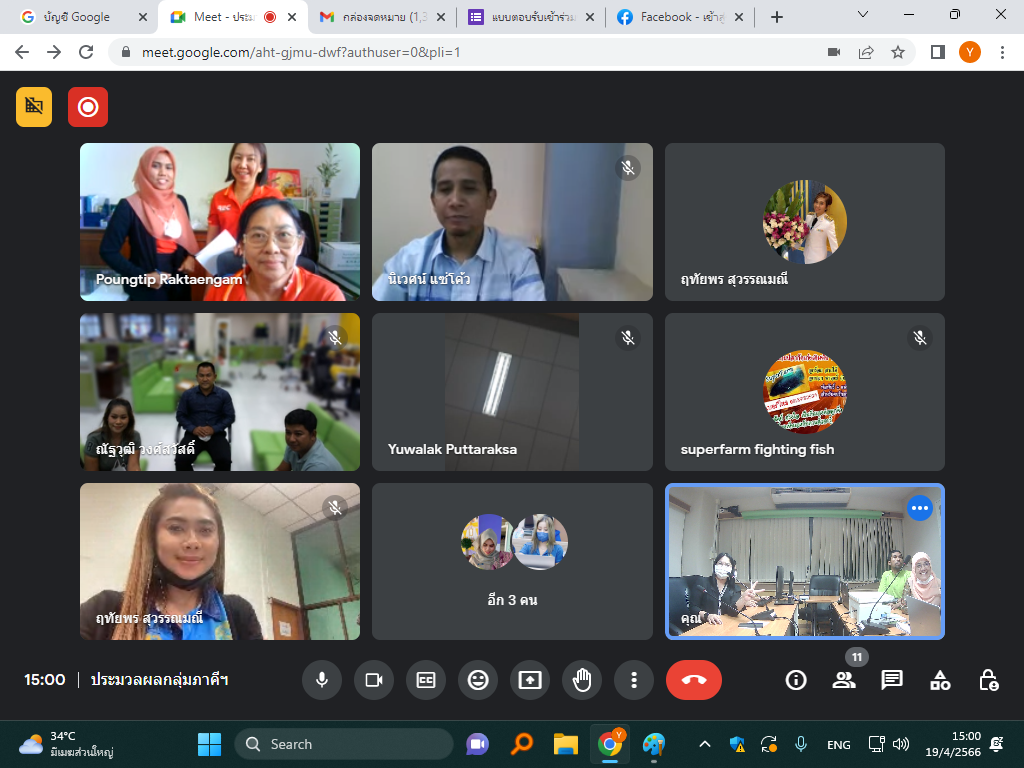Click the red recording indicator button
This screenshot has height=768, width=1024.
point(88,107)
